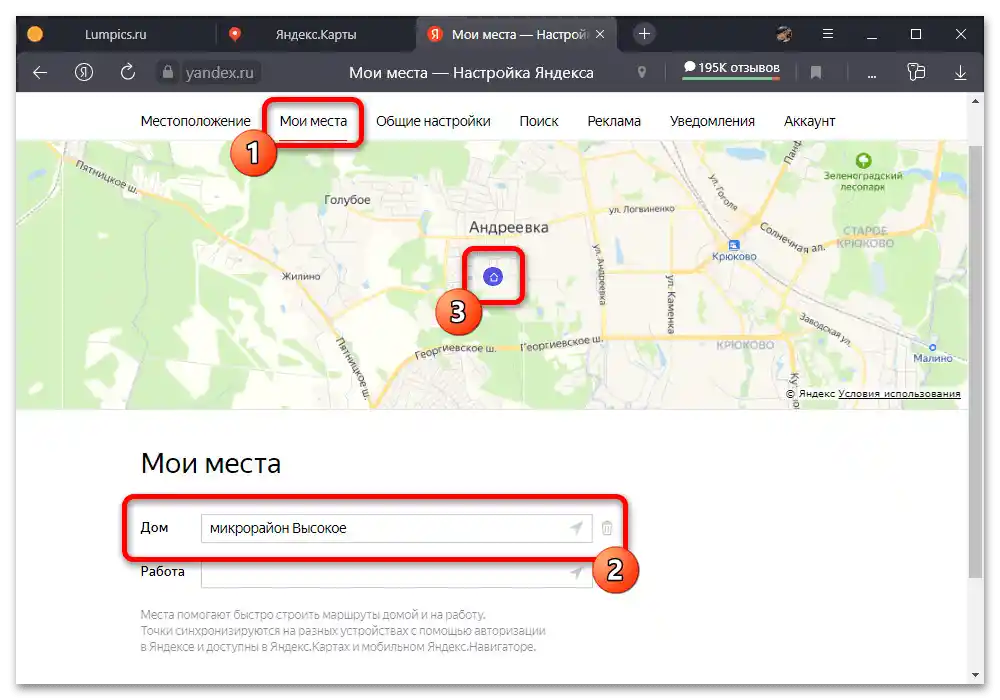The image size is (1000, 700).
Task: Click the Малино station marker
Action: (x=932, y=347)
